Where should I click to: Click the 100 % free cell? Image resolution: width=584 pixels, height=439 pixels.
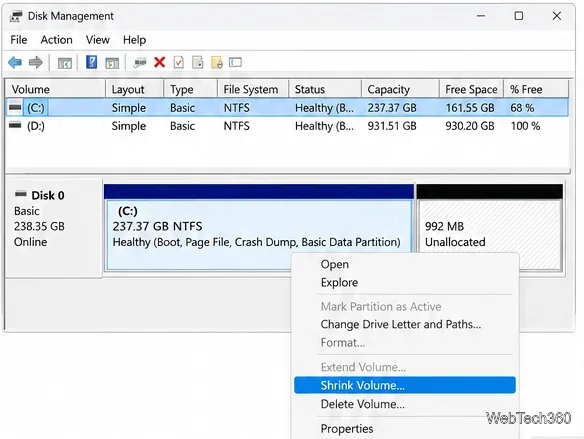click(x=525, y=126)
